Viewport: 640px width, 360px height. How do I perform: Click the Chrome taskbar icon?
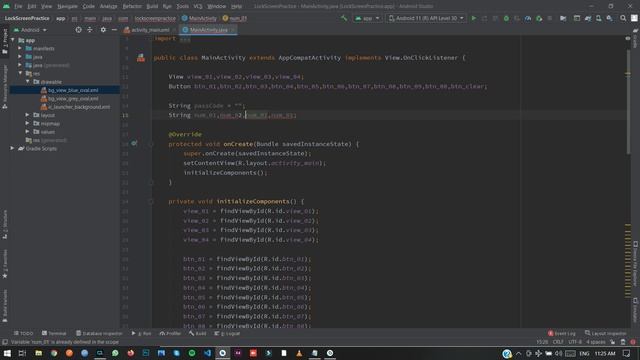coord(54,353)
